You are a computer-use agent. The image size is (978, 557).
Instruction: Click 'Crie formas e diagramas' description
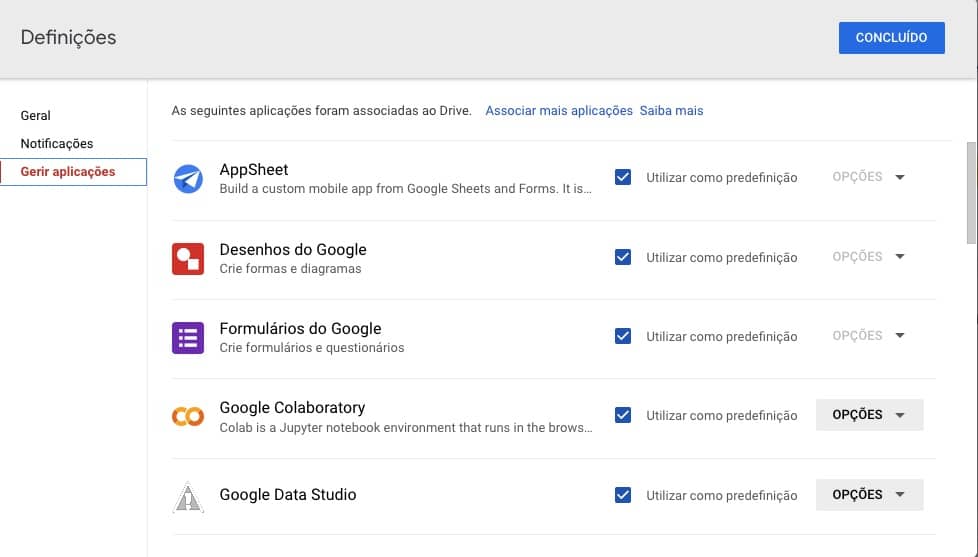point(290,269)
